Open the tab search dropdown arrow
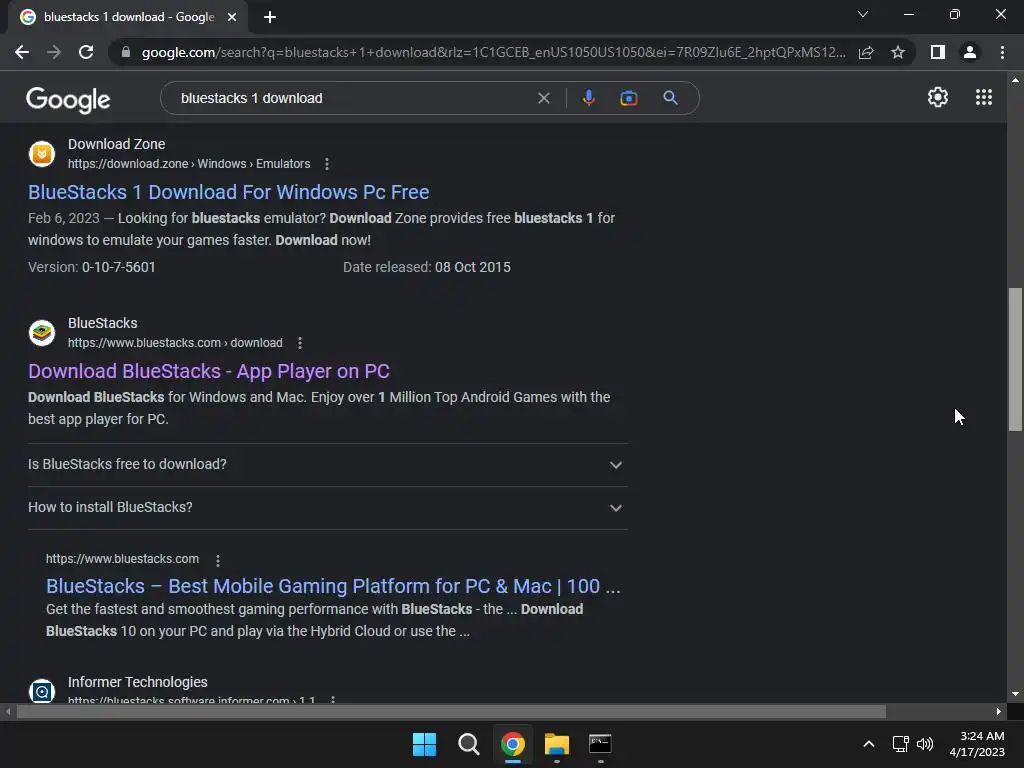The width and height of the screenshot is (1024, 768). 863,14
